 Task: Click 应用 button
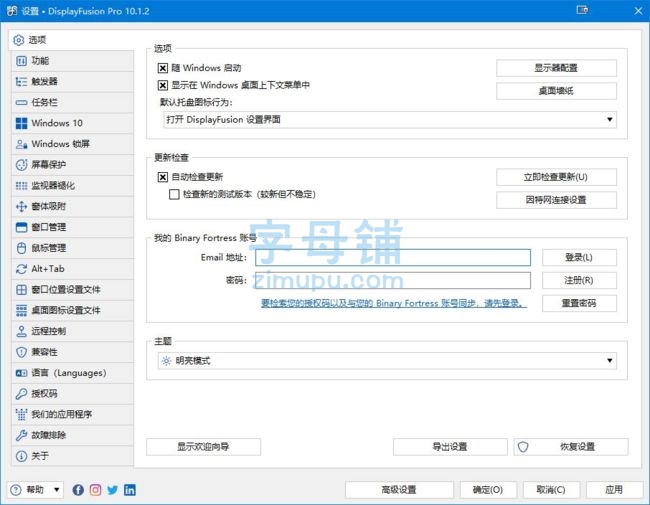click(614, 490)
